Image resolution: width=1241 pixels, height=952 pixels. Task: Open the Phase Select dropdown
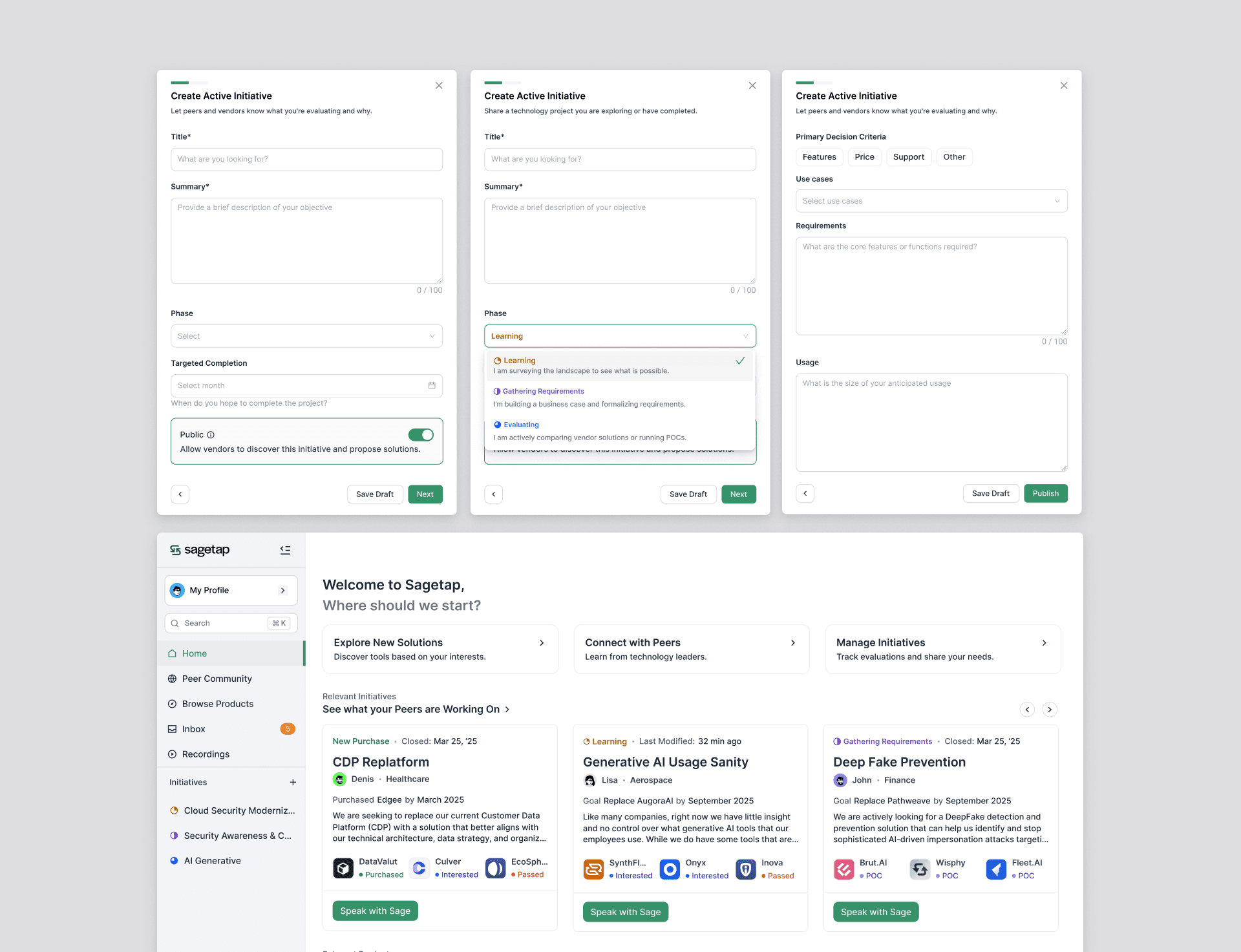[306, 336]
